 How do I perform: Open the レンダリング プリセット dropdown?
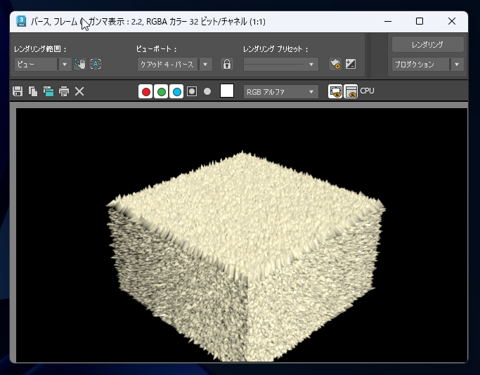tap(281, 64)
